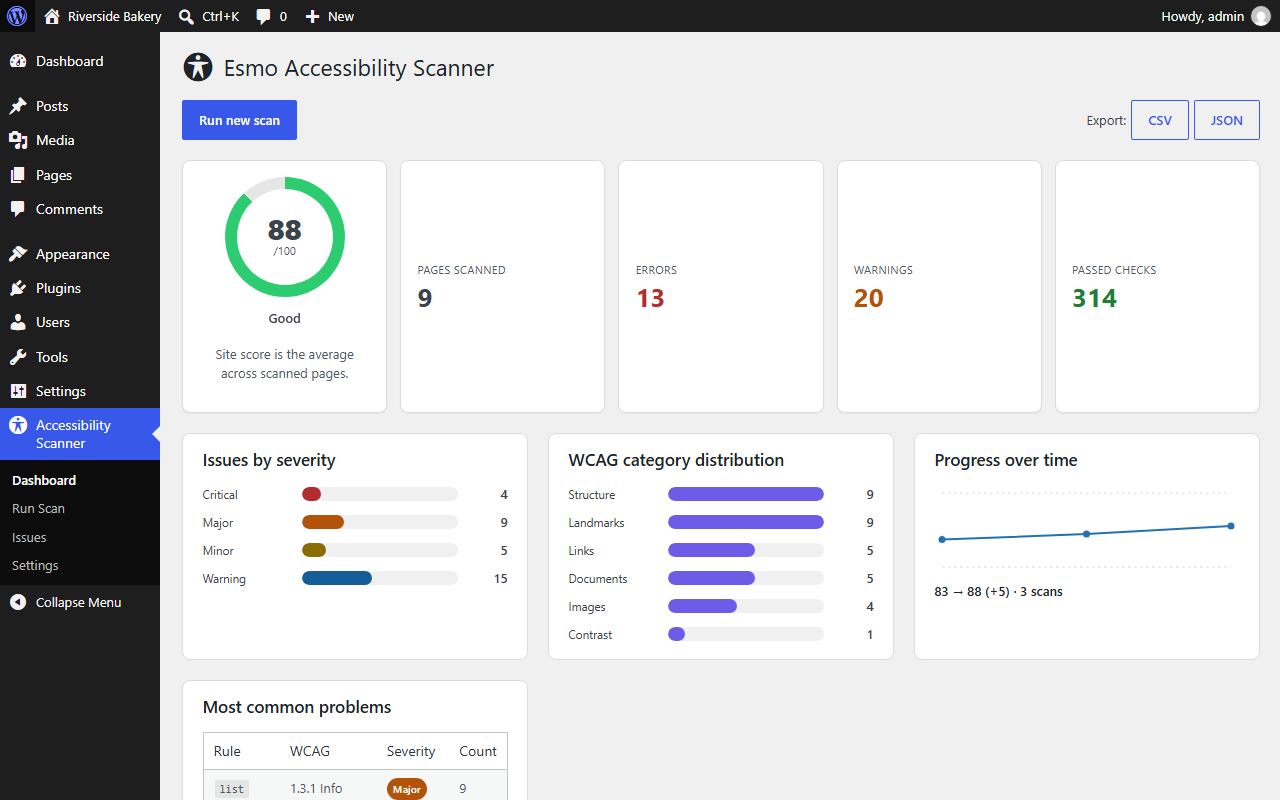Click the Media icon in sidebar

pyautogui.click(x=18, y=140)
